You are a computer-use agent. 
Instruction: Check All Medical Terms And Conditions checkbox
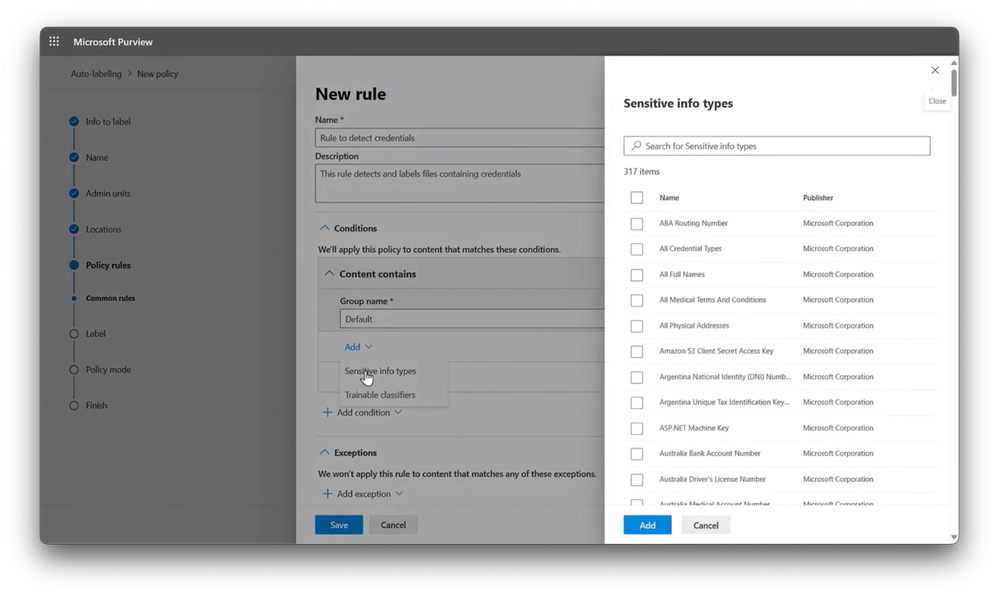(x=636, y=300)
